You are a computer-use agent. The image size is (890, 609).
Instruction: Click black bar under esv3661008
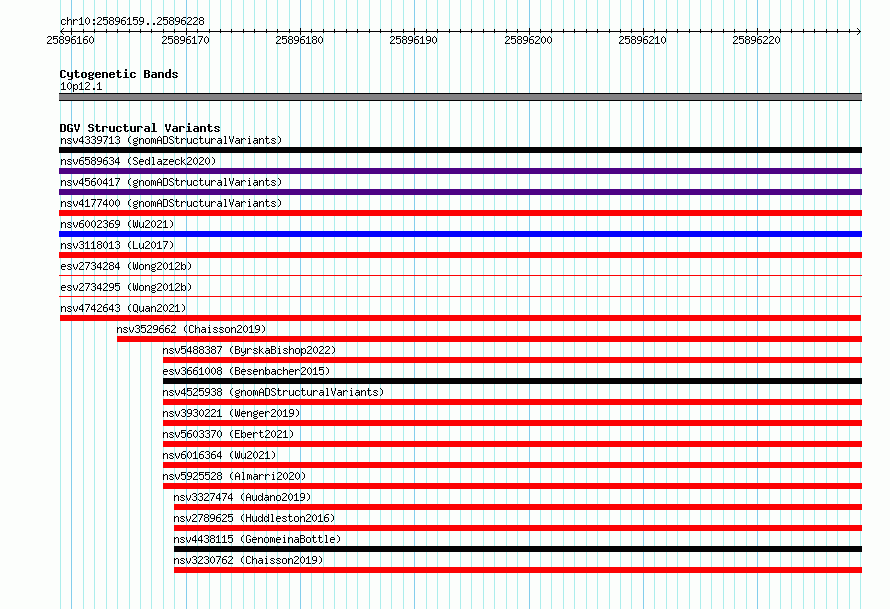tap(513, 381)
